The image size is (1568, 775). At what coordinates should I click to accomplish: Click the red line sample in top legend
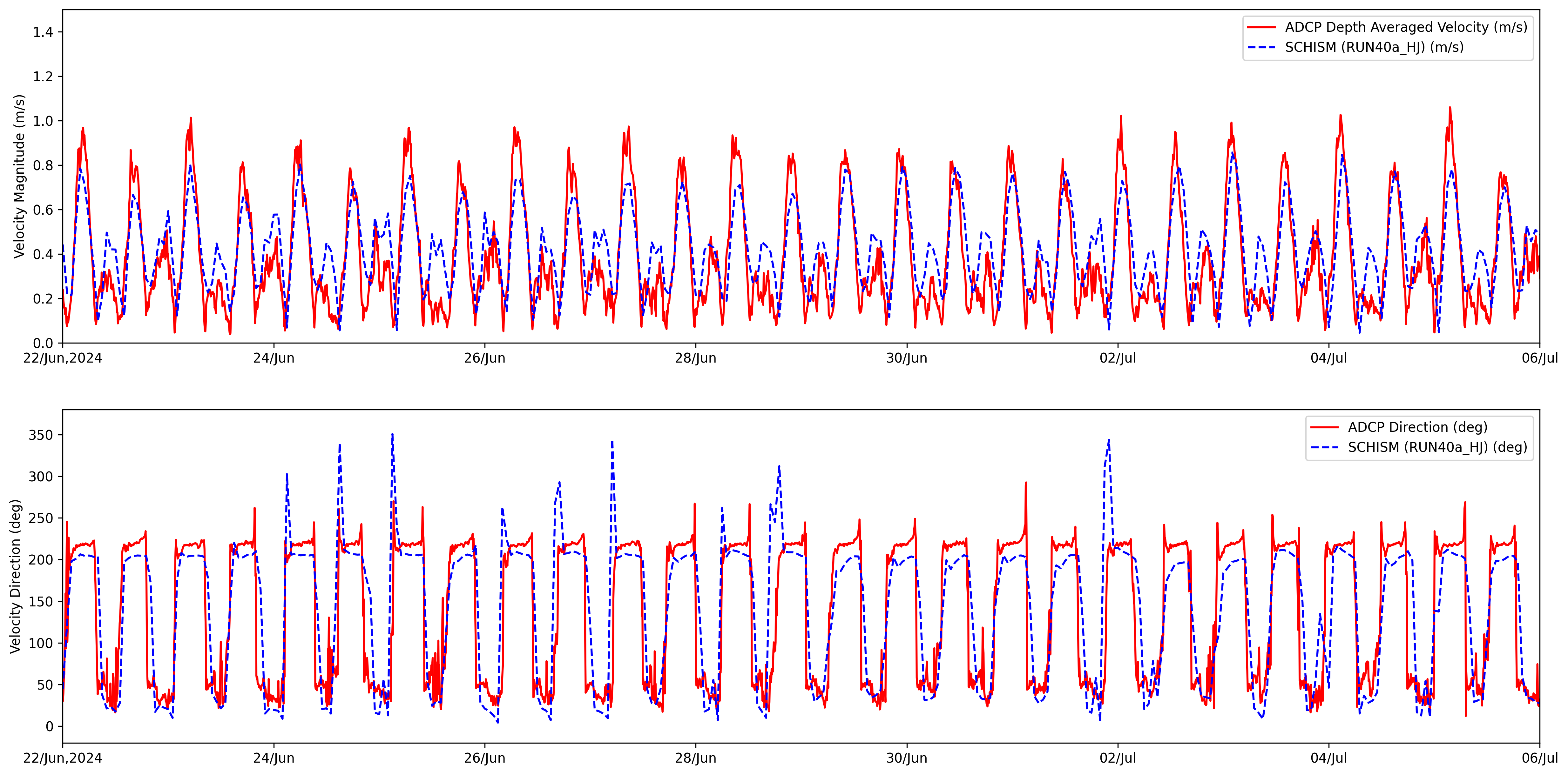click(1261, 27)
